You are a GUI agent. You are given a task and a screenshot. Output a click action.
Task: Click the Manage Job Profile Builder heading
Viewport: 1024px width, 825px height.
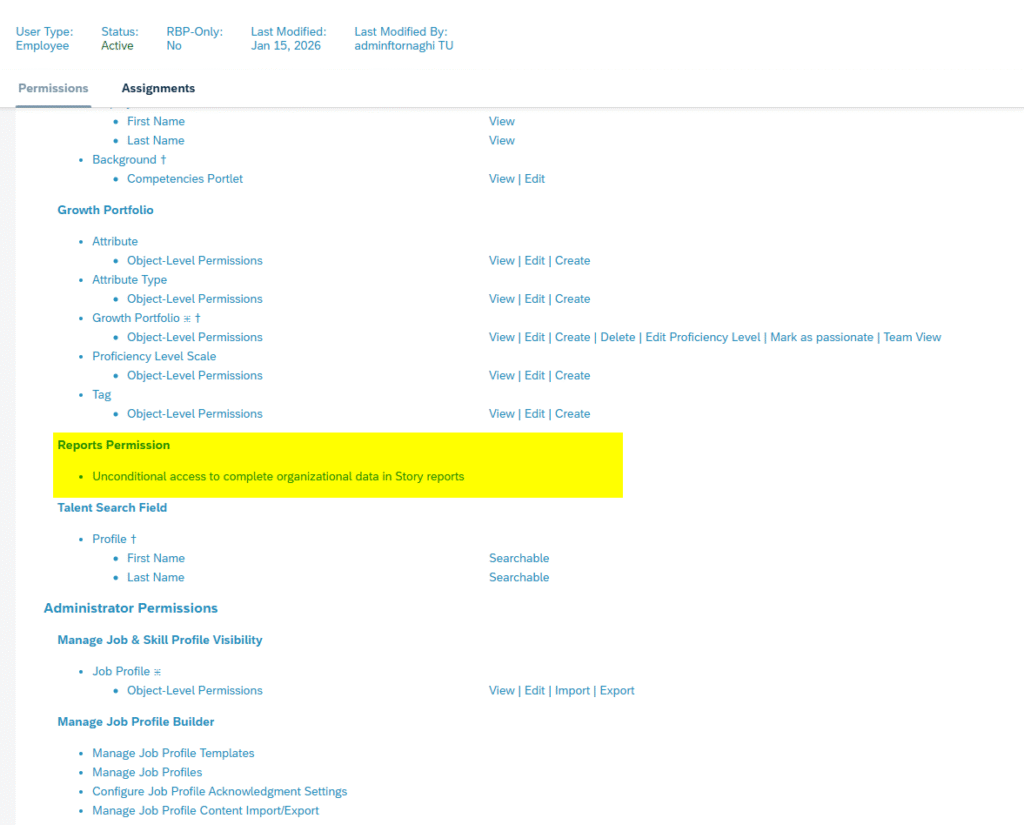pos(136,722)
